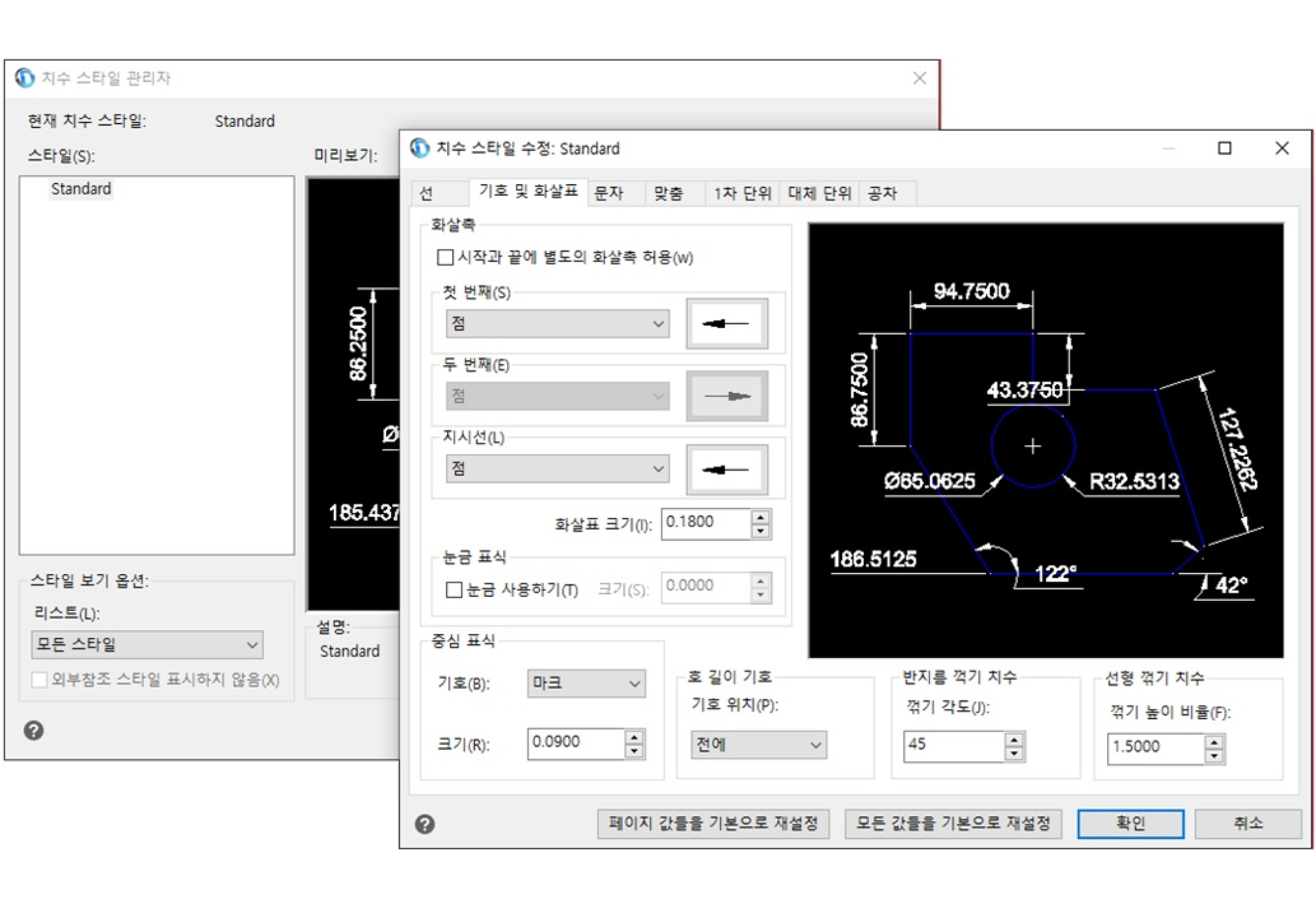This screenshot has width=1316, height=906.
Task: Click the 취소 button
Action: tap(1248, 823)
